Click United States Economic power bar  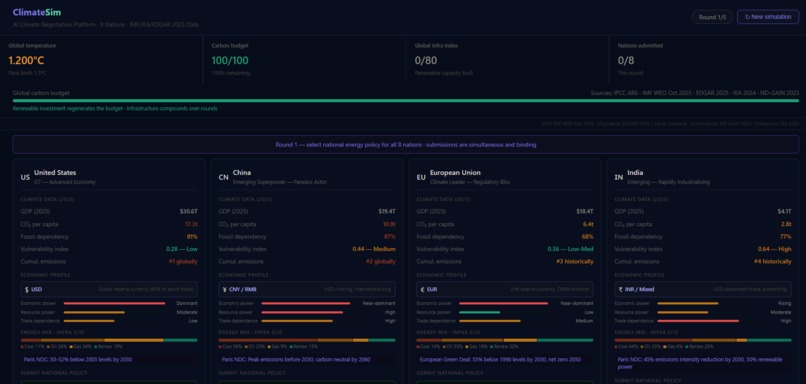pyautogui.click(x=114, y=303)
